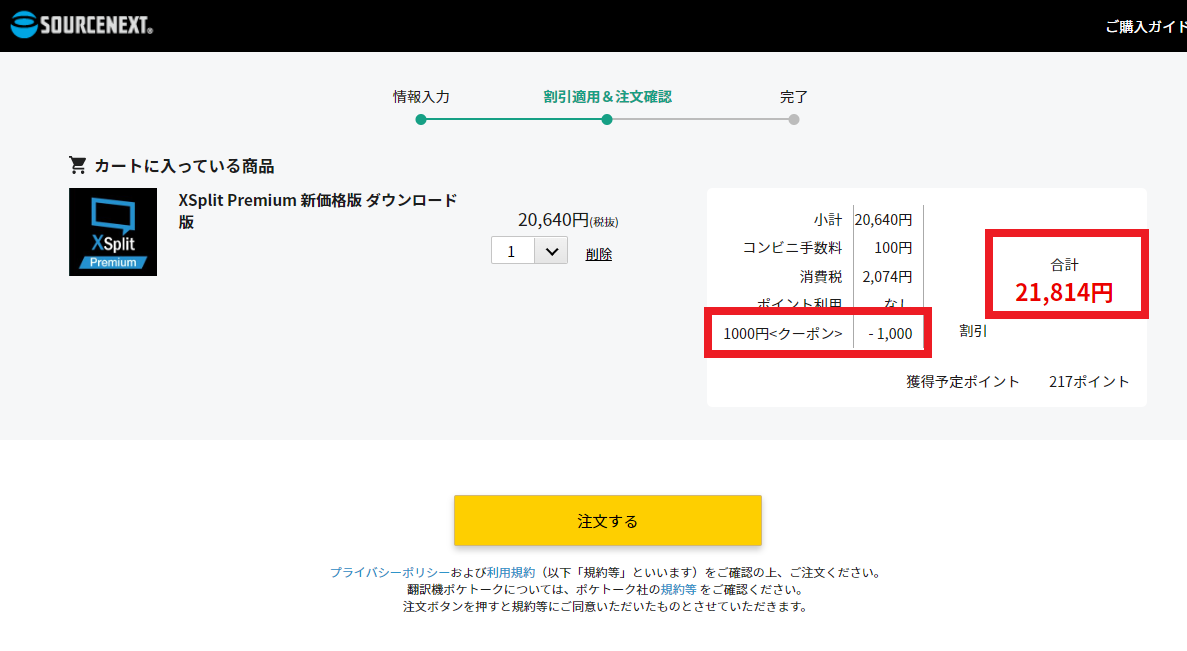Click the green dot under 割引適用＆注文確認 step
Image resolution: width=1187 pixels, height=651 pixels.
tap(607, 120)
